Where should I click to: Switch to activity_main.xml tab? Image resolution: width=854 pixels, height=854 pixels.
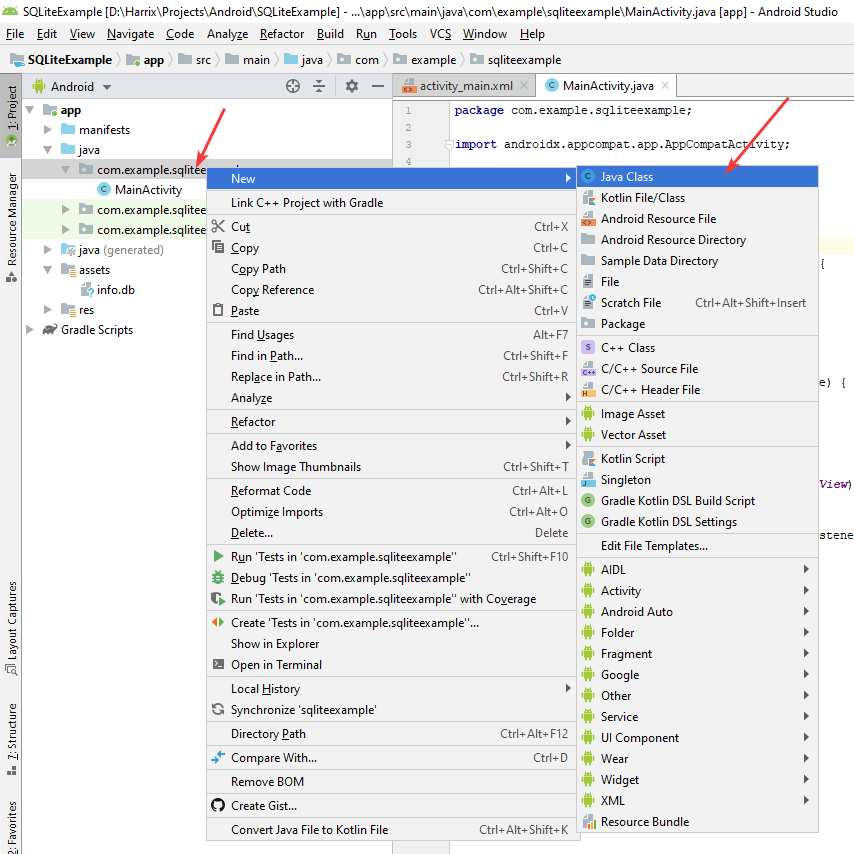(465, 86)
